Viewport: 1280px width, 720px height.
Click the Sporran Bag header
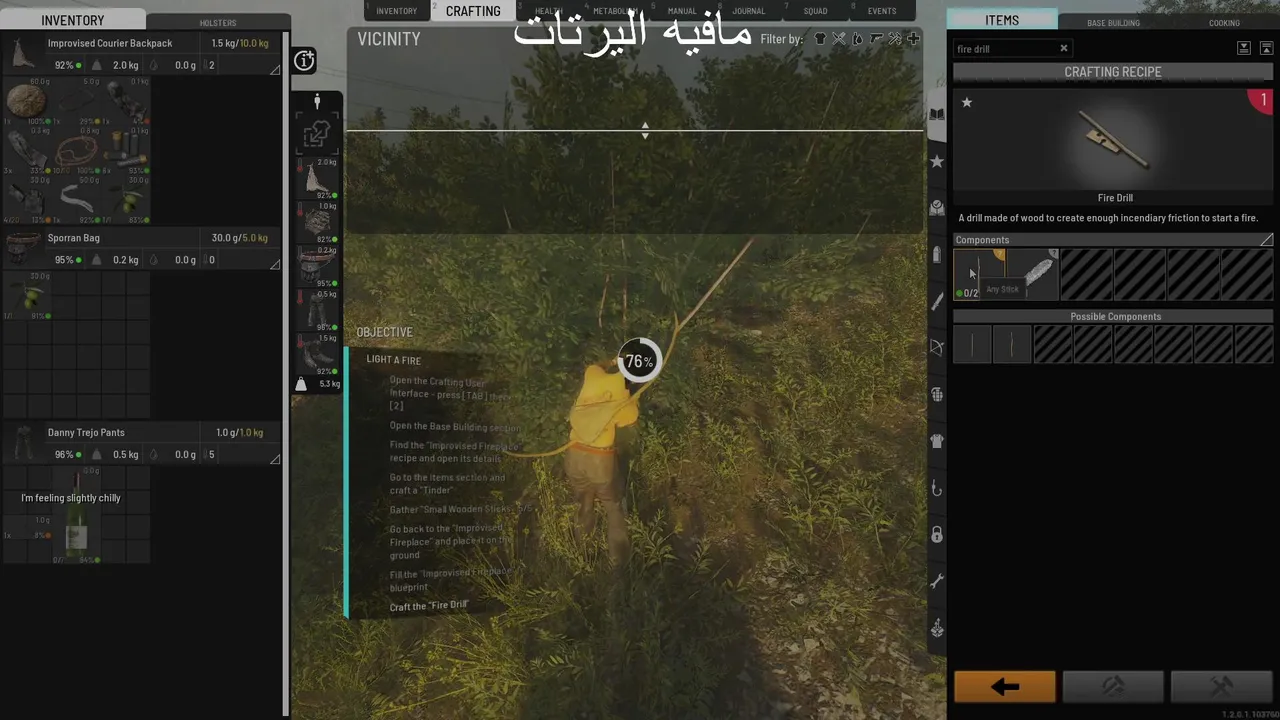(x=142, y=249)
